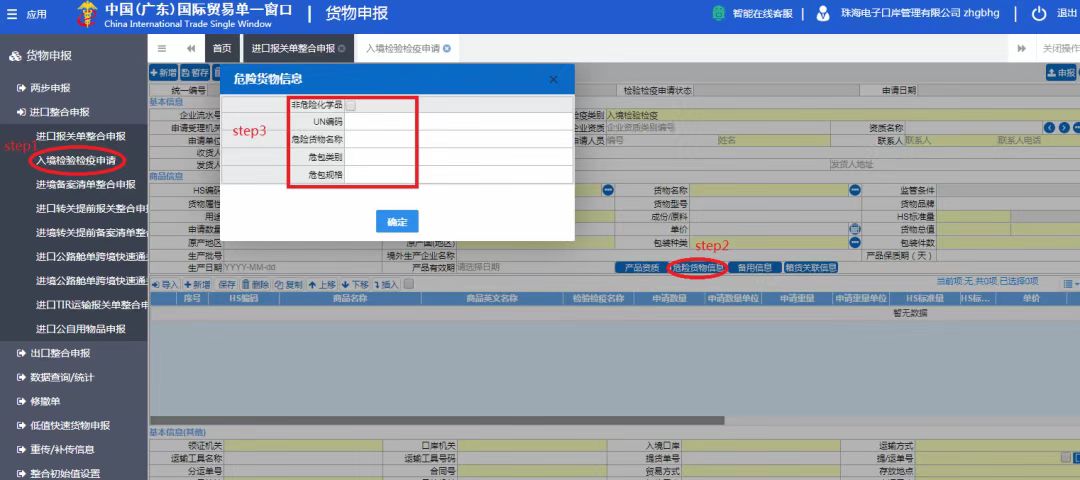Click 新增 in the goods list toolbar
This screenshot has width=1080, height=480.
(197, 284)
